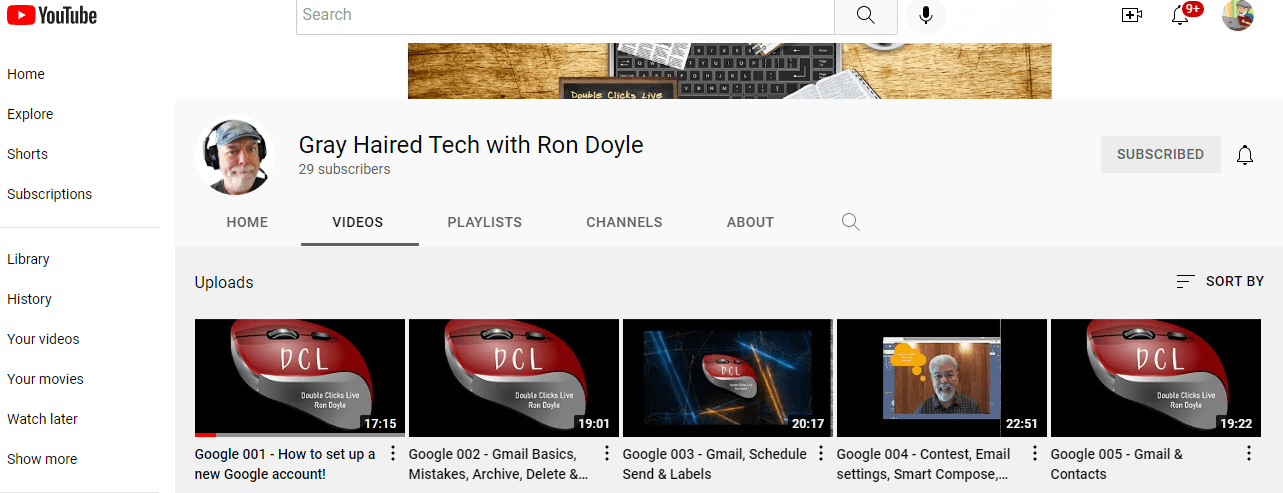Click the search magnifier button

866,15
